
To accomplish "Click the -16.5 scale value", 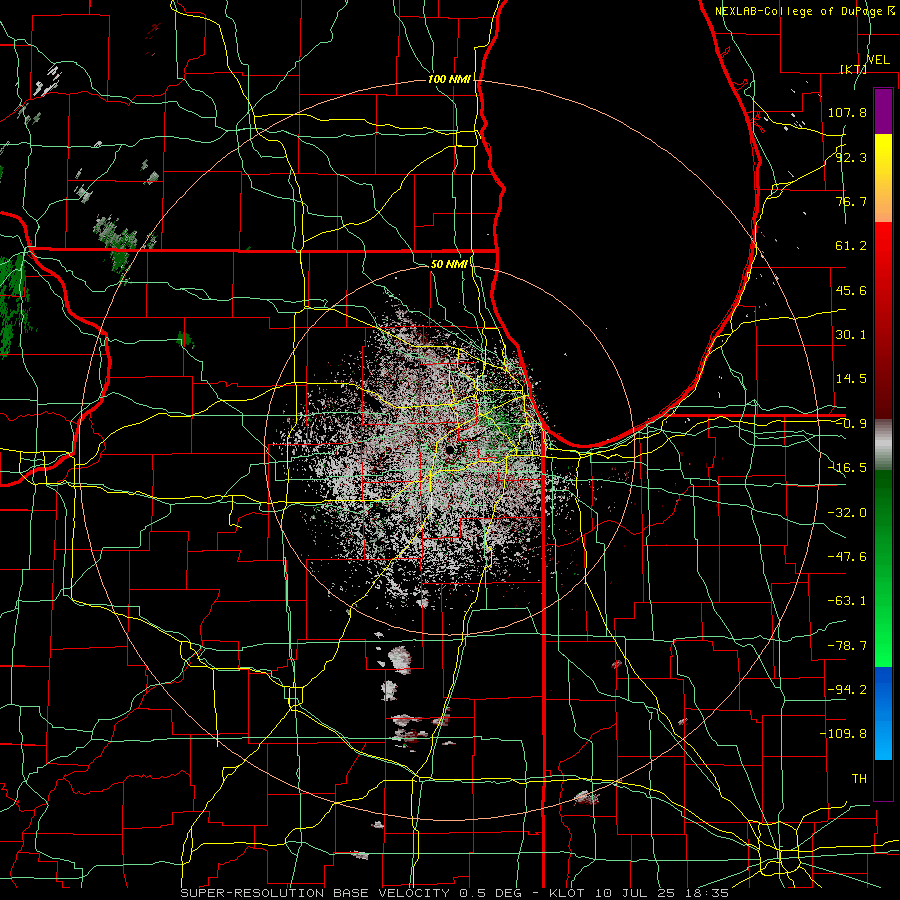I will coord(847,468).
